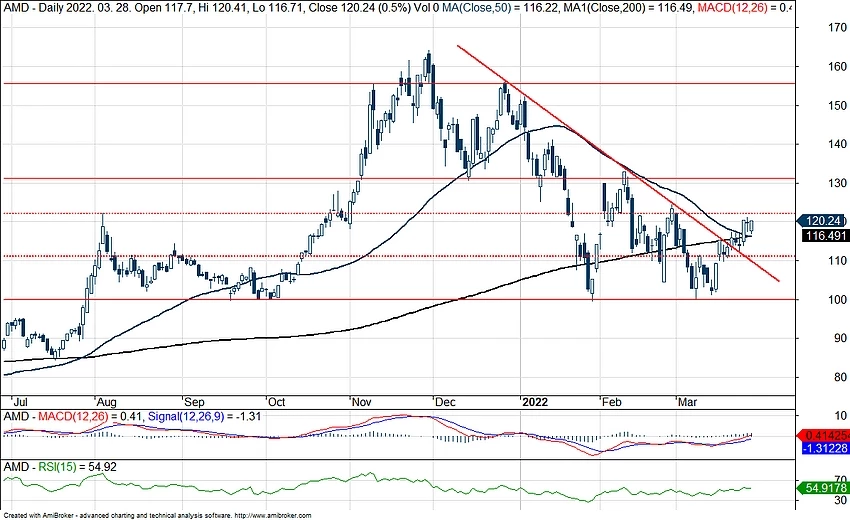Click the 10 scale label in the MACD panel
The height and width of the screenshot is (520, 850).
tap(840, 416)
